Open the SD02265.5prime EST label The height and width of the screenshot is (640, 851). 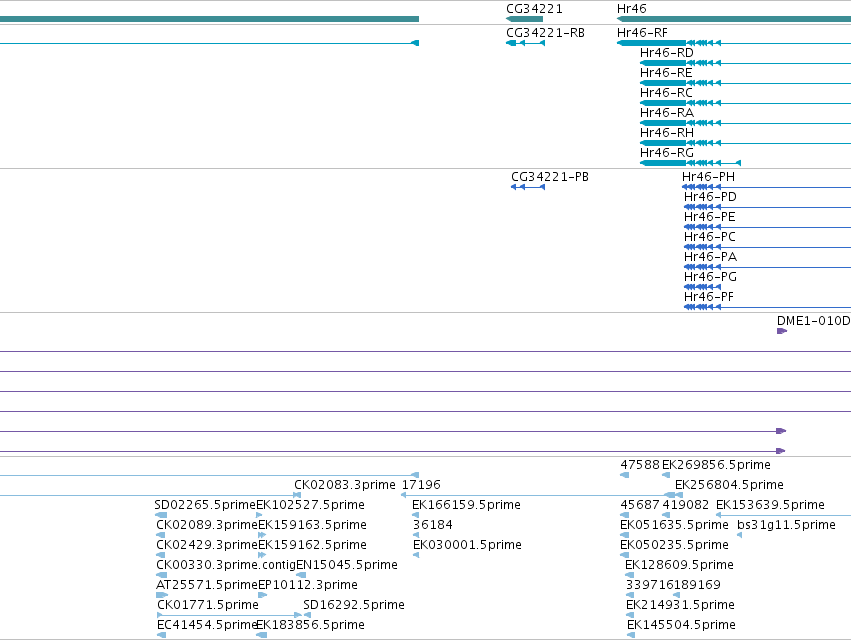click(205, 505)
